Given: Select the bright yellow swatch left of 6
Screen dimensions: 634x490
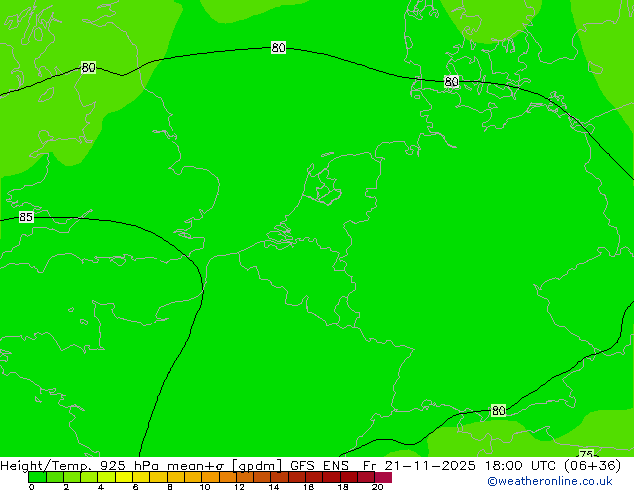Looking at the screenshot, I should point(124,477).
